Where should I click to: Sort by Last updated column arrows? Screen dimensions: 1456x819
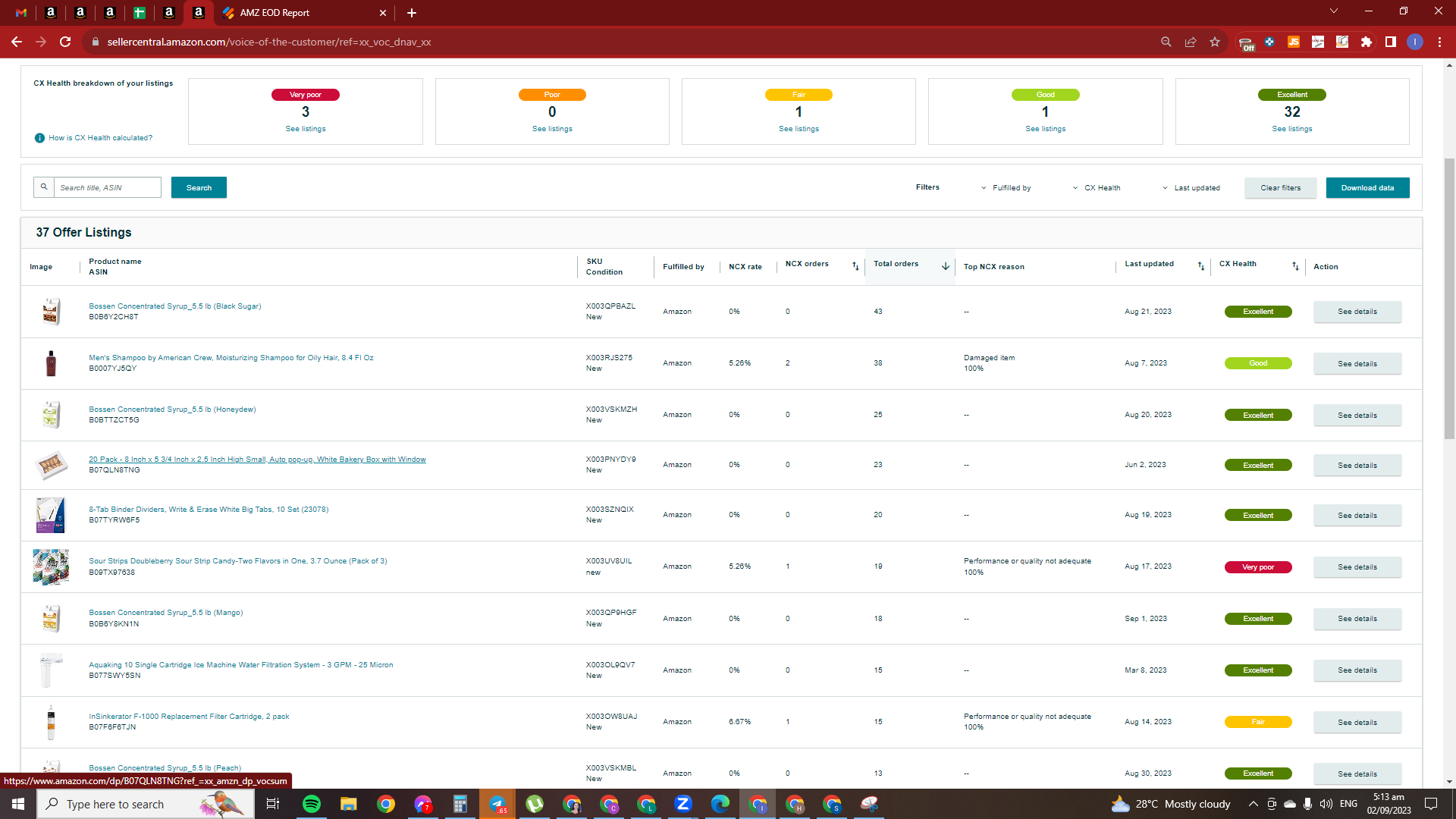pyautogui.click(x=1201, y=266)
